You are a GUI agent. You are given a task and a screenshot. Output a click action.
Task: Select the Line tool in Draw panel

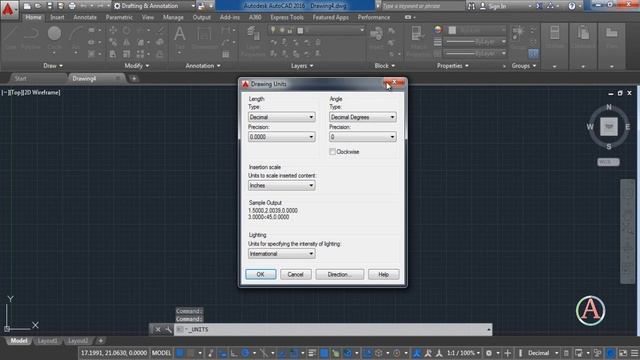pyautogui.click(x=10, y=38)
